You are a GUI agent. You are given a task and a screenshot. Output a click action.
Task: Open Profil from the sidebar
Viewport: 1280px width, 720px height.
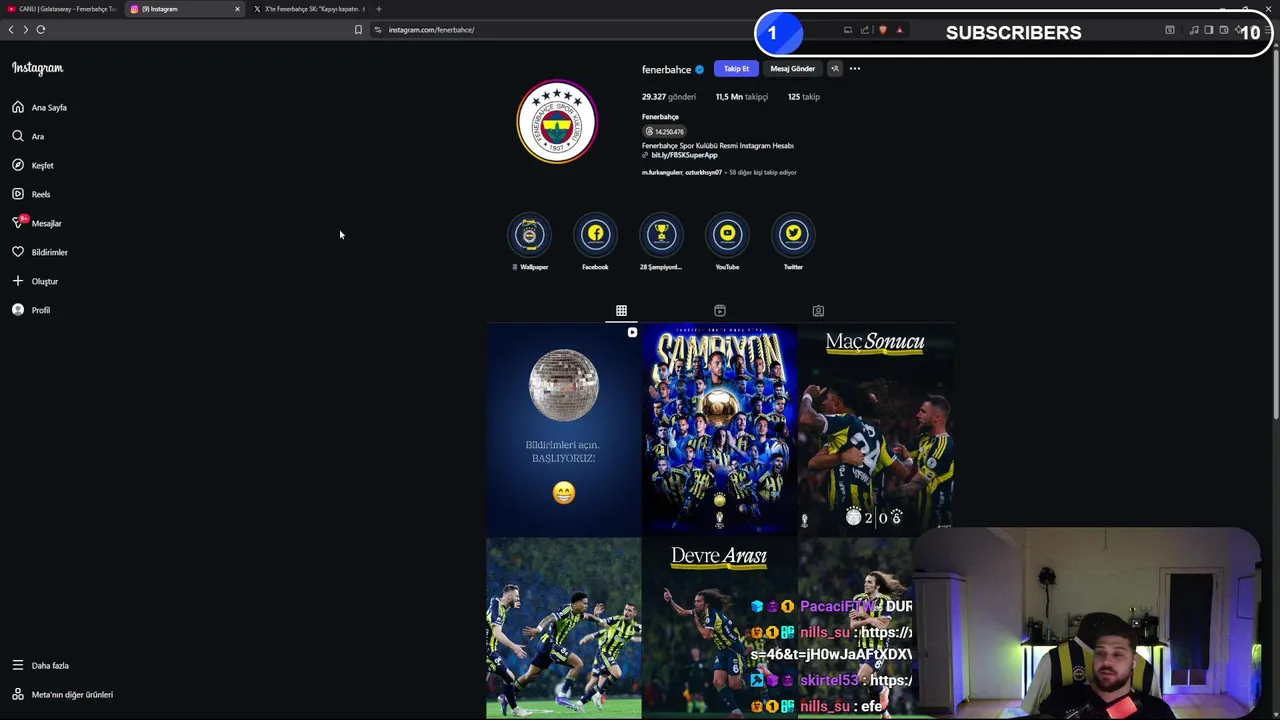point(31,310)
